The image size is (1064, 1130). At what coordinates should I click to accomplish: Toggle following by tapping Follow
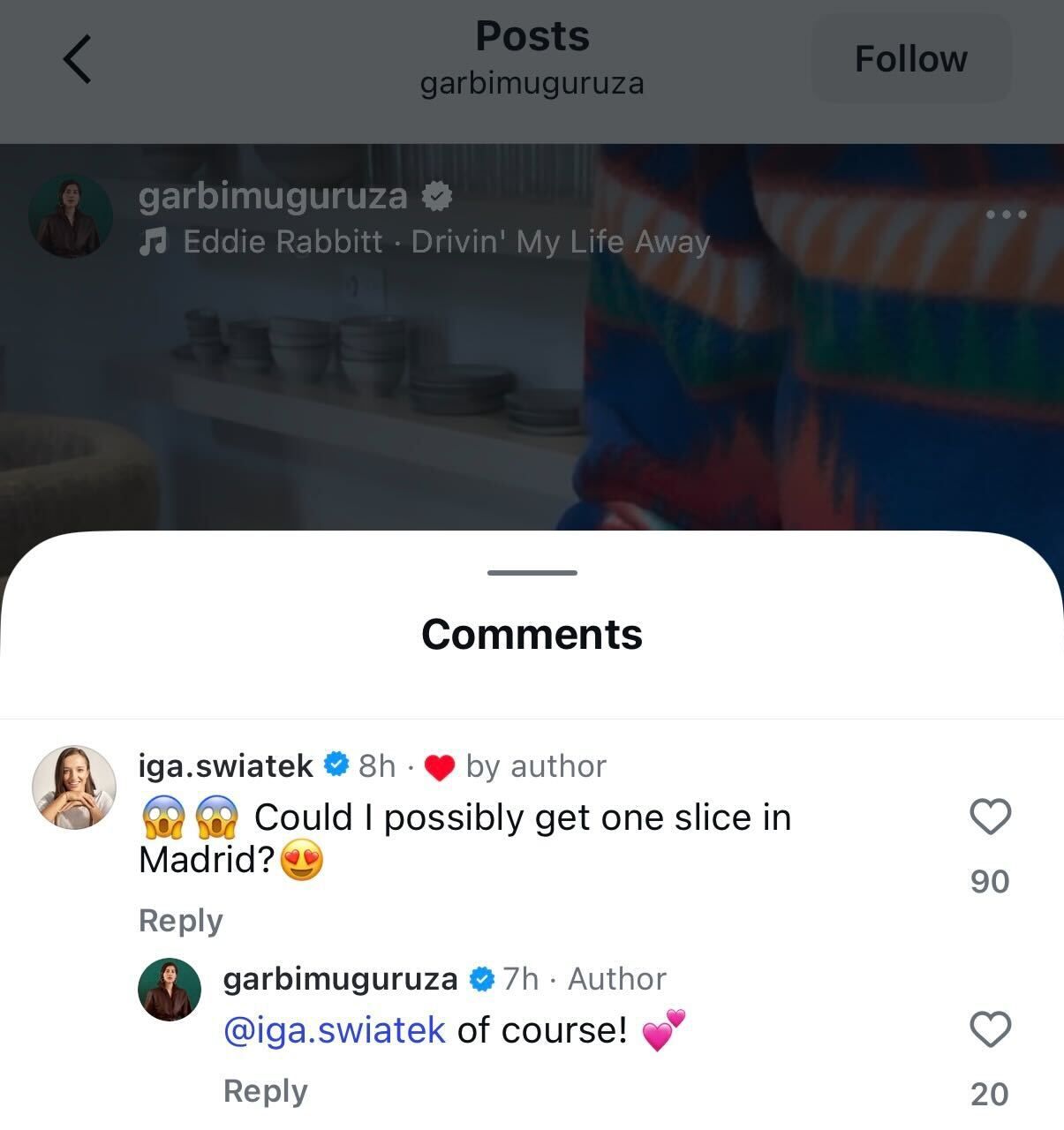point(910,58)
